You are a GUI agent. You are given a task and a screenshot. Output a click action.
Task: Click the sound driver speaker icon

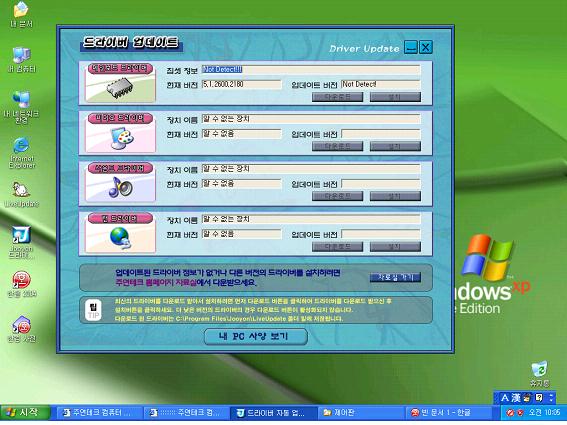[x=121, y=187]
